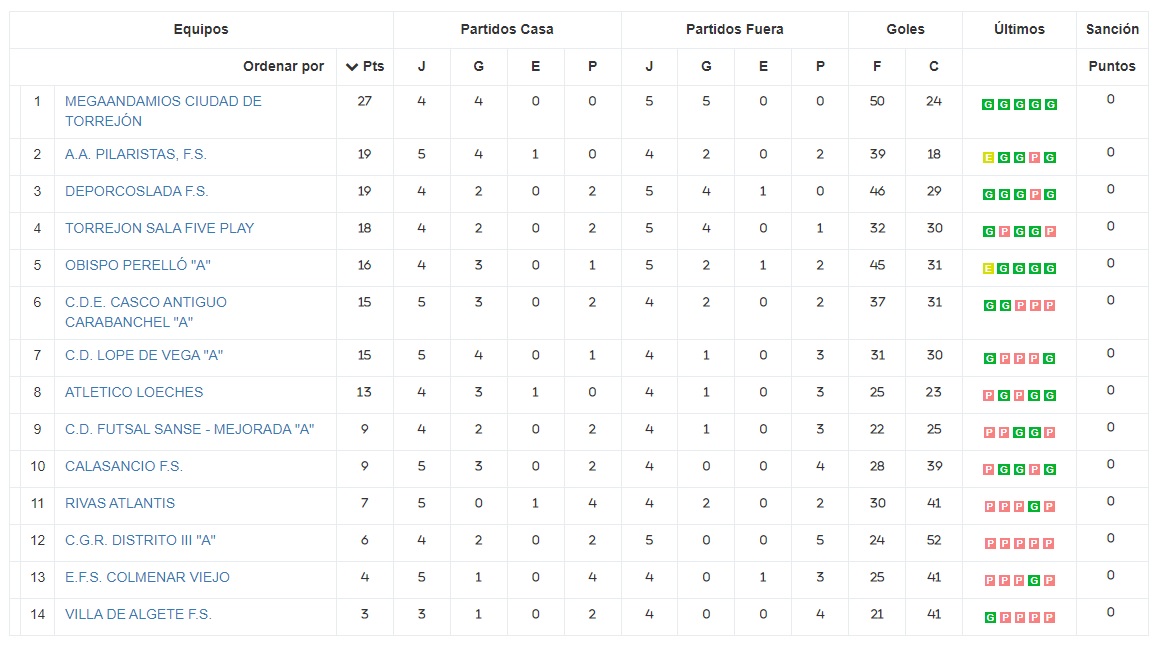
Task: Click goals against C column header
Action: tap(934, 67)
